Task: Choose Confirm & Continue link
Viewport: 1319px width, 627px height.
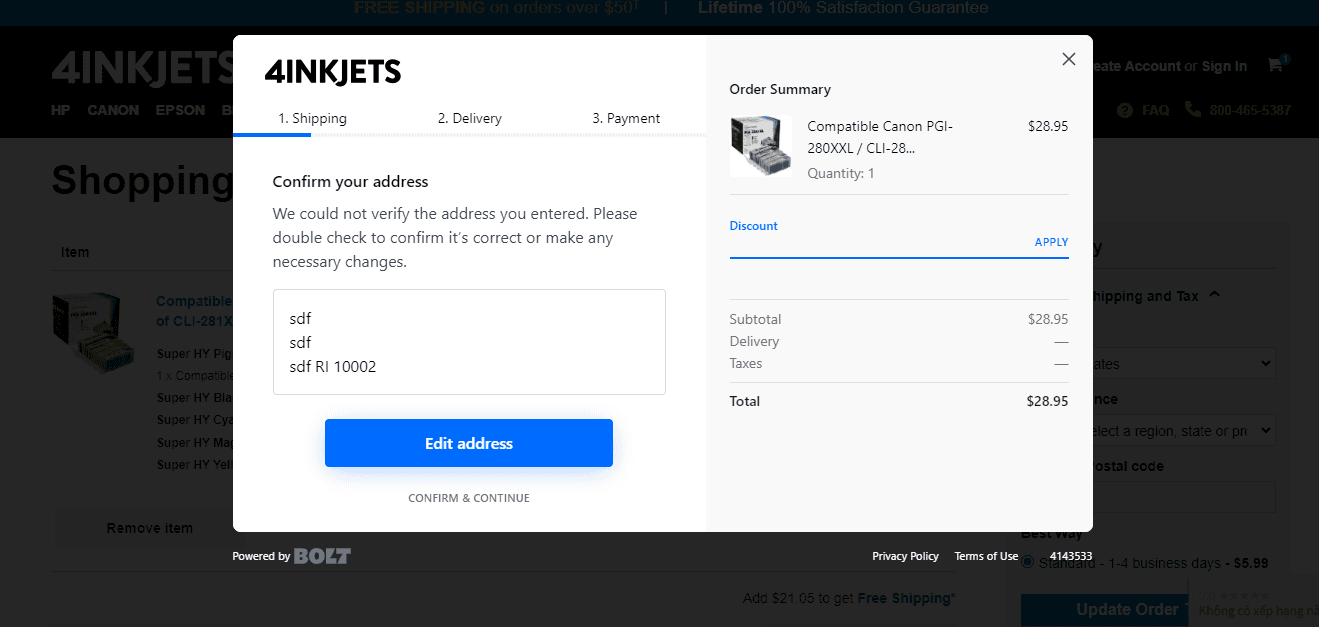Action: tap(469, 498)
